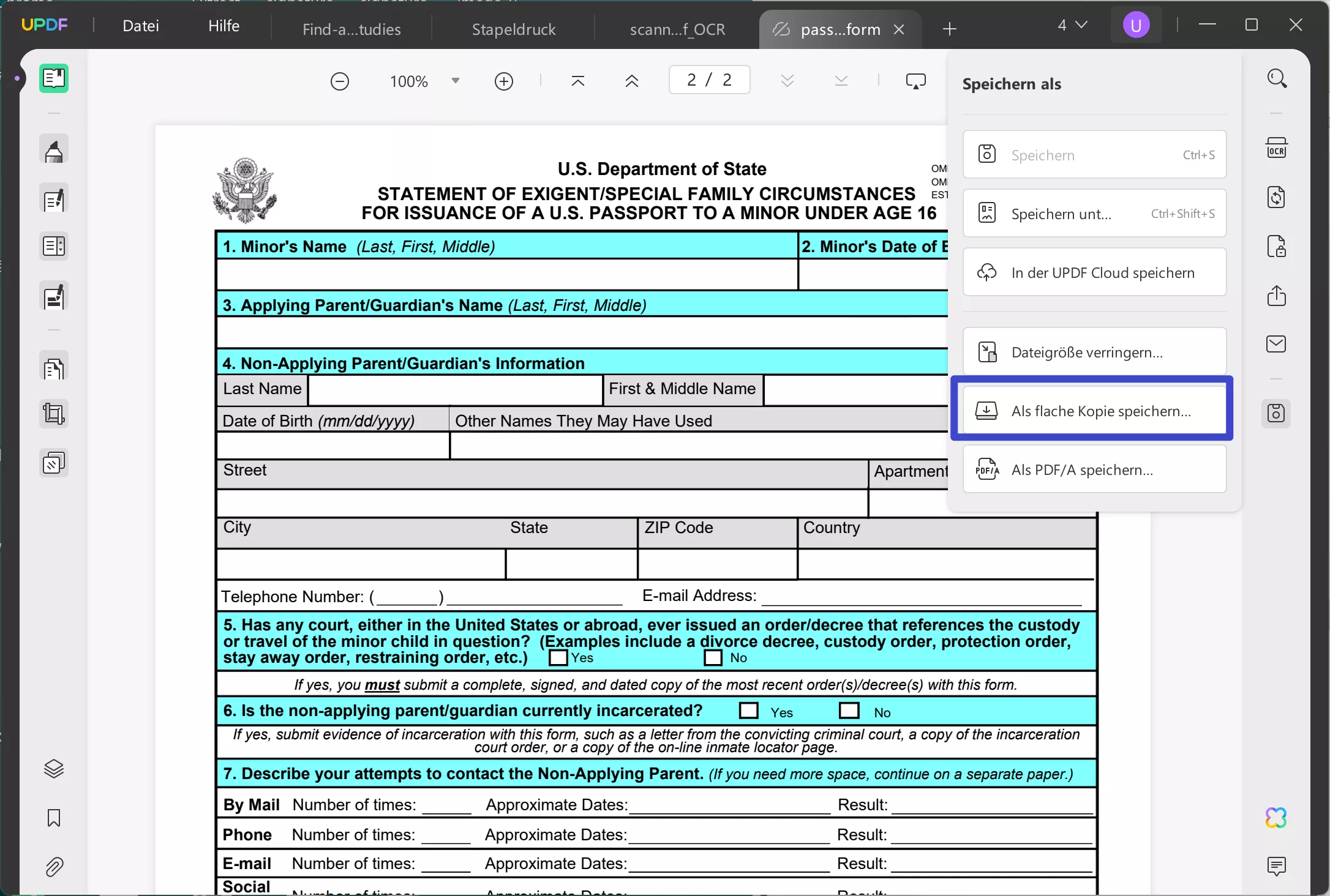Click the page number input field
Screen dimensions: 1330x896
708,80
